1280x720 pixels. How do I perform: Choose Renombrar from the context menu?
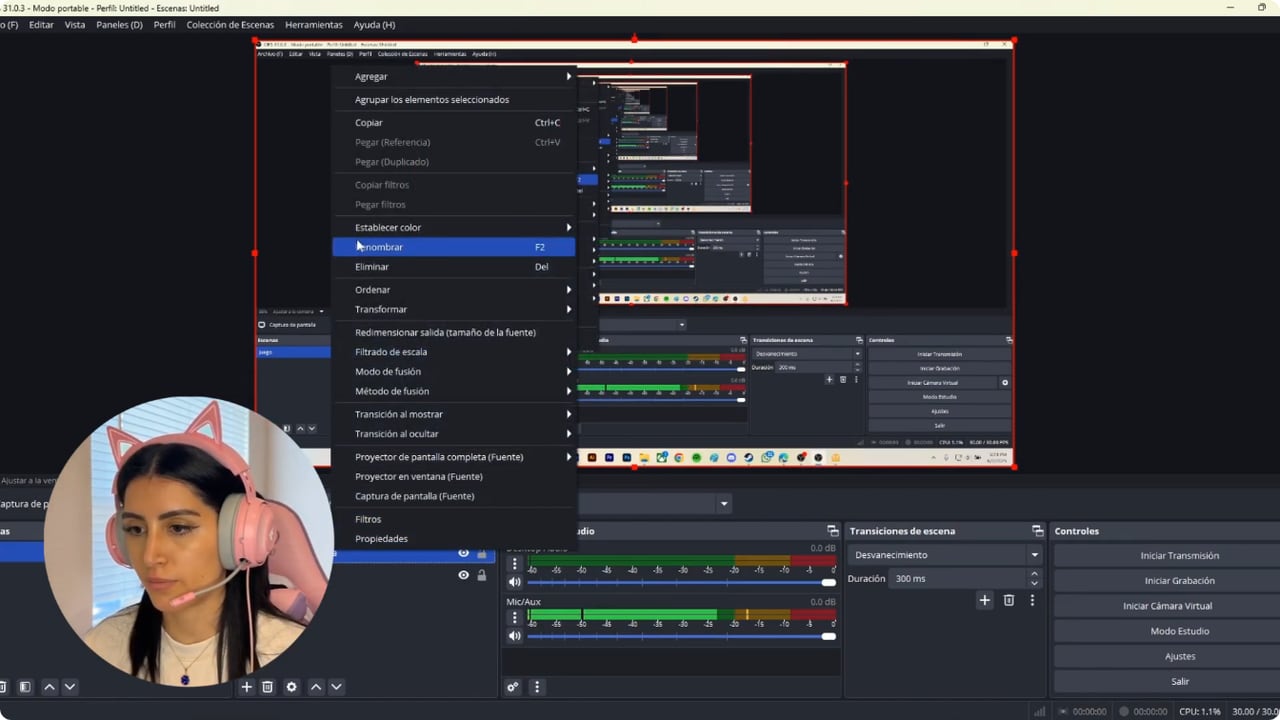tap(454, 247)
